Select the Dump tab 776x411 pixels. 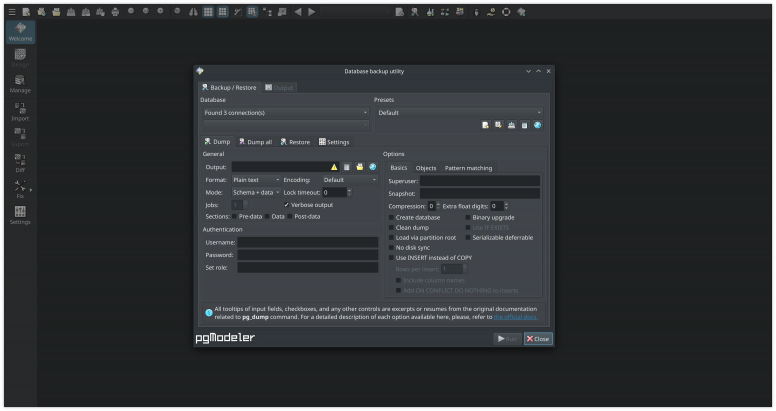217,142
